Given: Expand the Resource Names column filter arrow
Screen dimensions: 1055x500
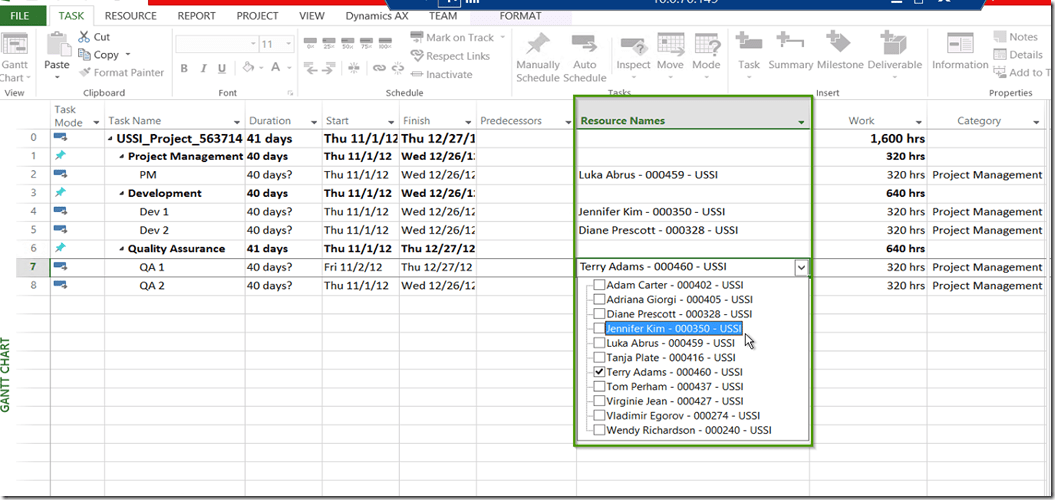Looking at the screenshot, I should click(x=801, y=122).
